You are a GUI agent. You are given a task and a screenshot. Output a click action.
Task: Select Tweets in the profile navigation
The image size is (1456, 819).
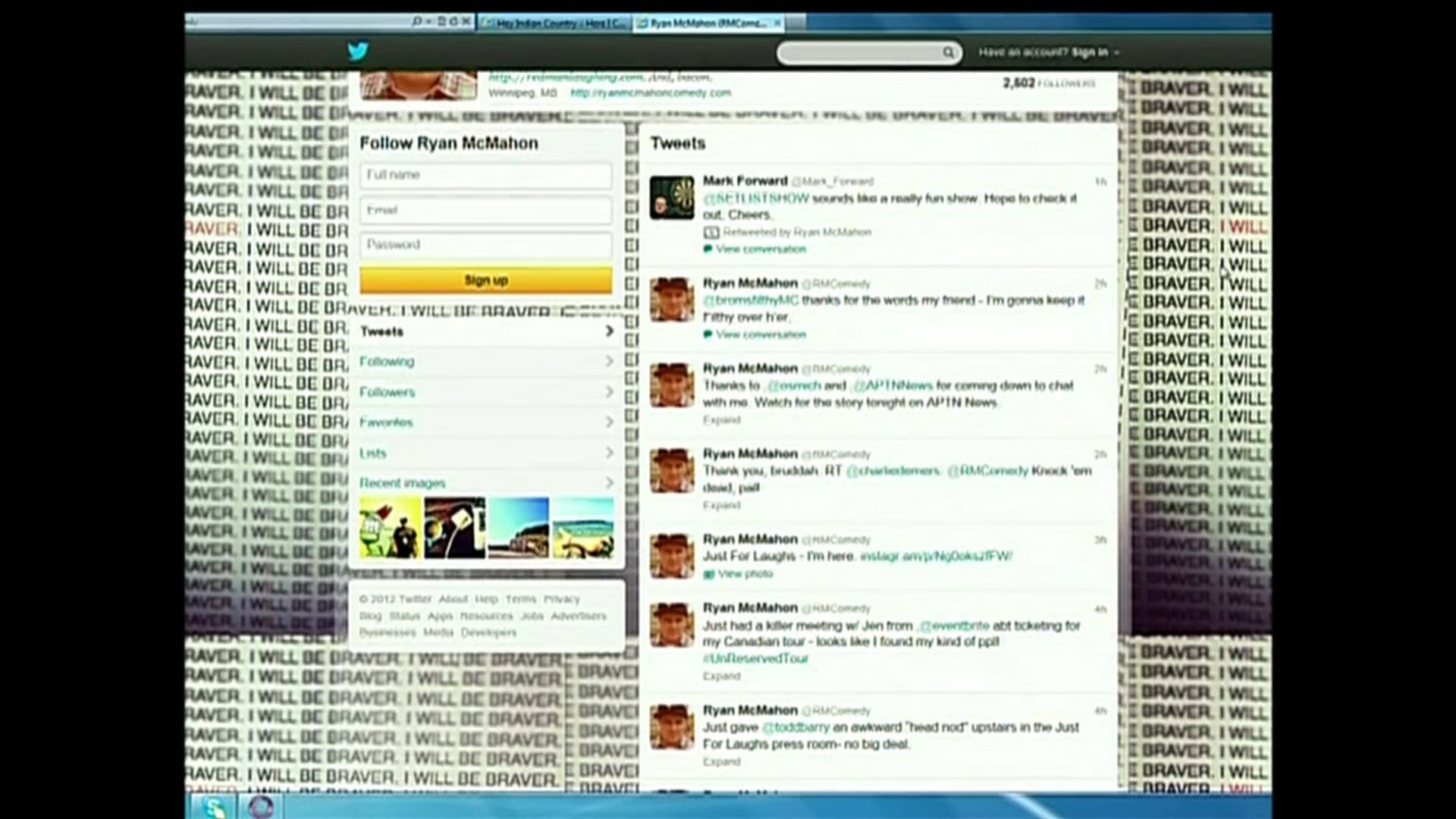tap(486, 331)
